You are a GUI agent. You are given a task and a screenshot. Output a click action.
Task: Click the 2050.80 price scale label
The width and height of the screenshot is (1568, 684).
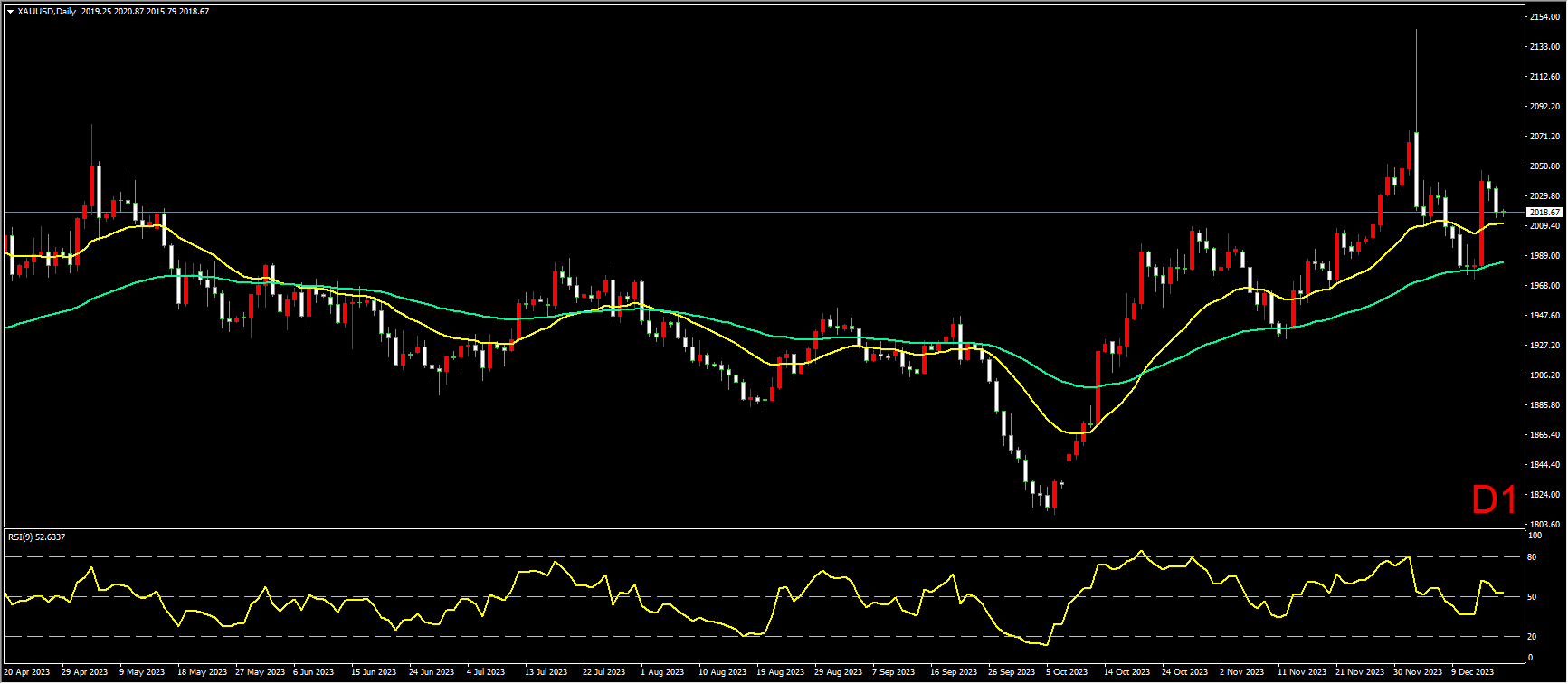1545,166
